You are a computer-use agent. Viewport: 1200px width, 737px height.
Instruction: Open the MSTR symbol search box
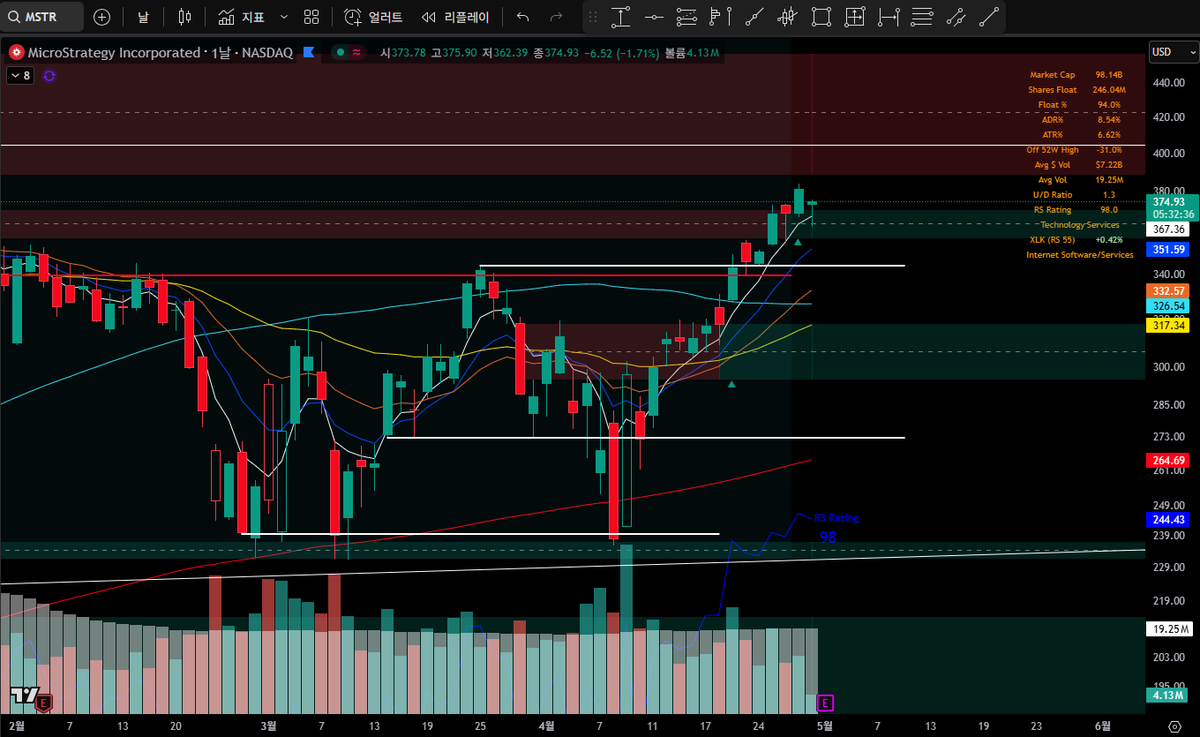point(43,17)
